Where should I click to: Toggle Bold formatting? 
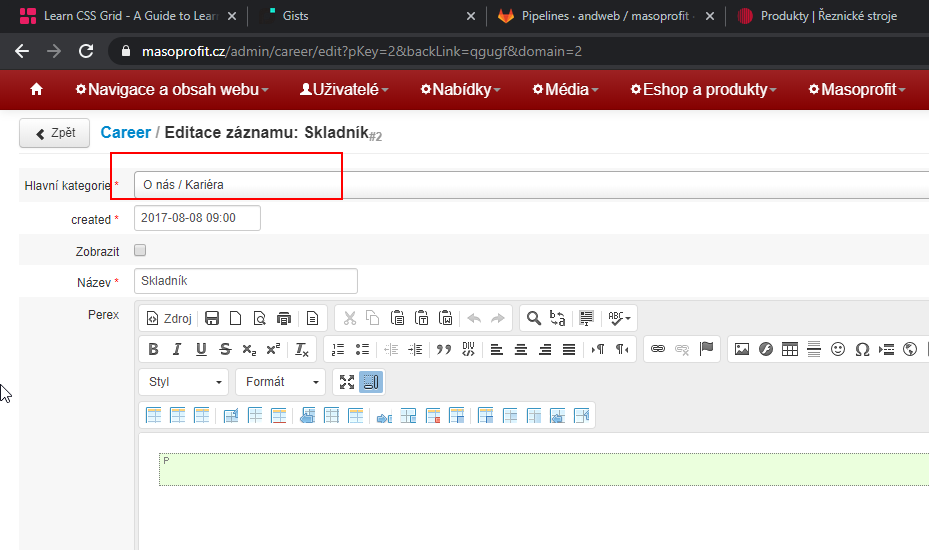(x=153, y=349)
